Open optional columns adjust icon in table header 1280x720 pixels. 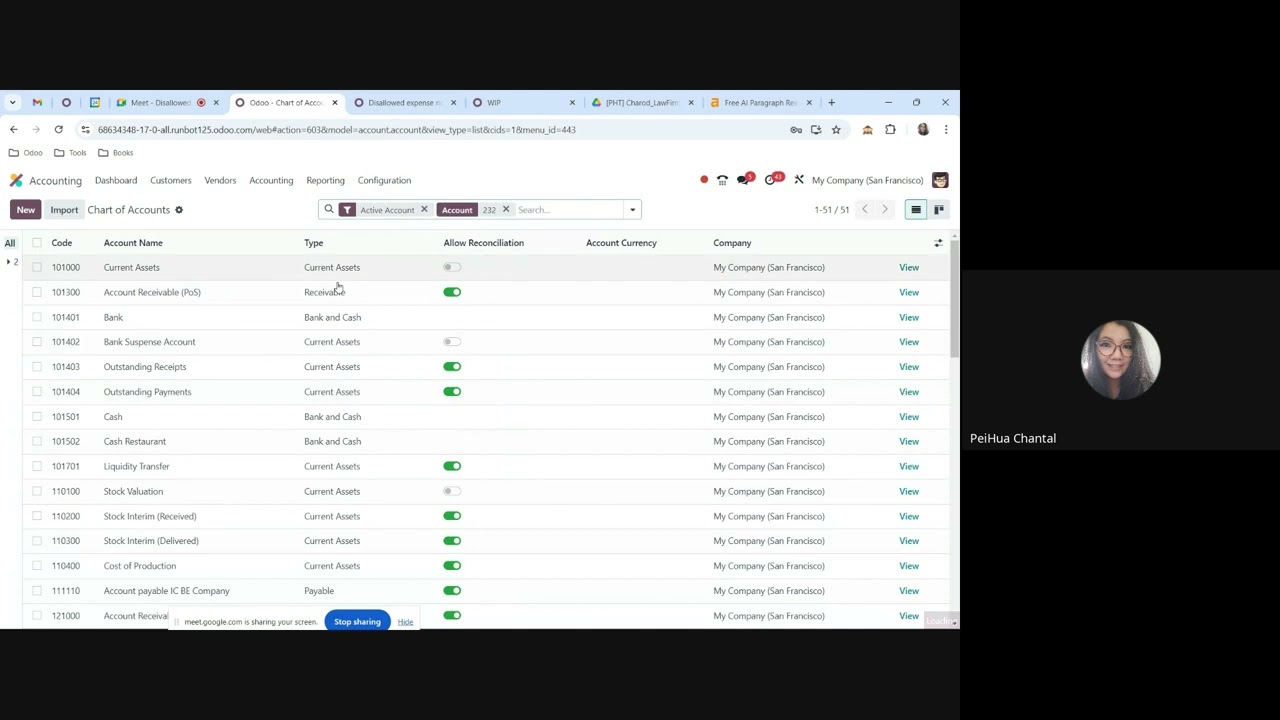click(938, 243)
